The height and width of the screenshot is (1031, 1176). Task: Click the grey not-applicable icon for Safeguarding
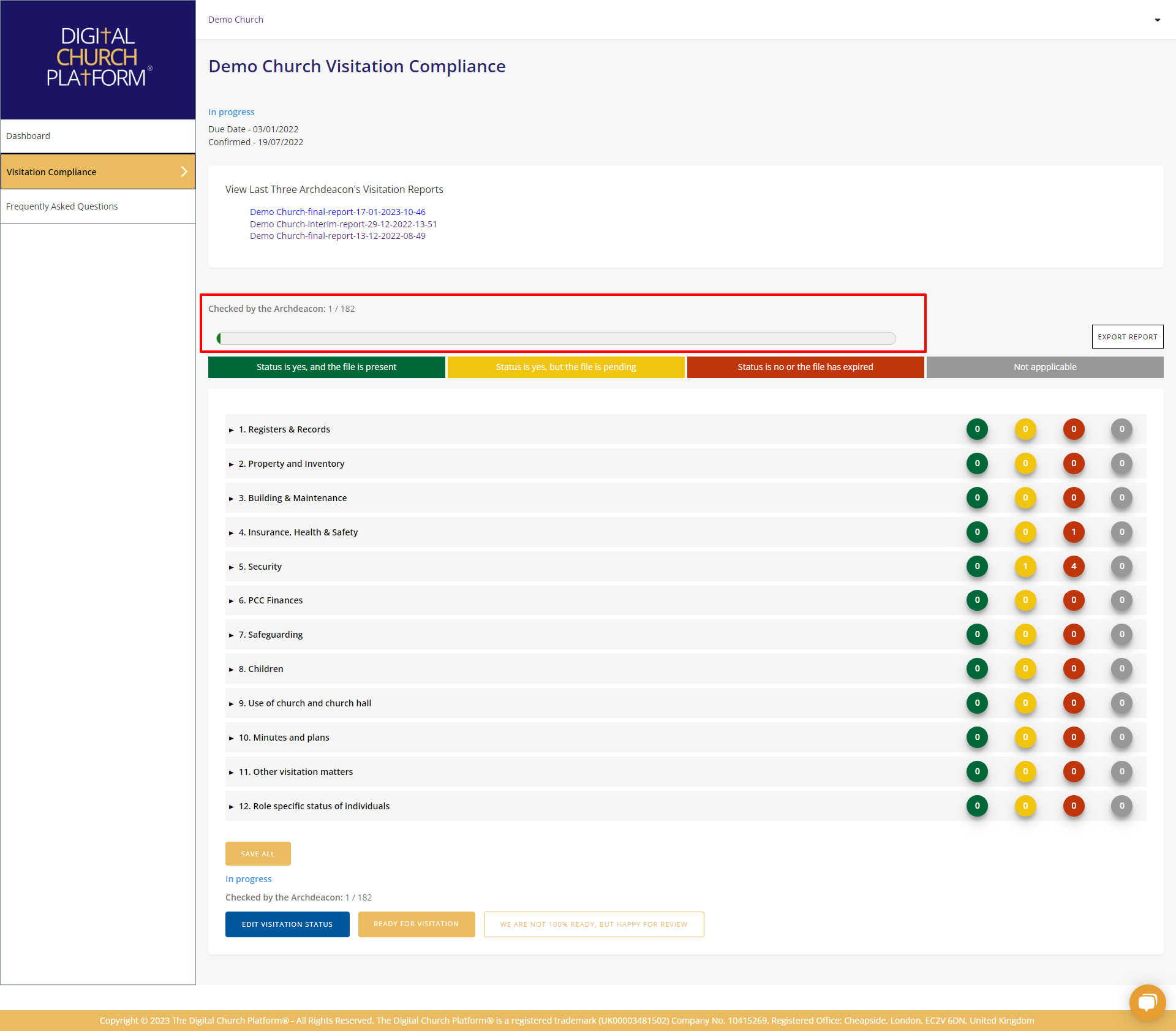tap(1121, 634)
